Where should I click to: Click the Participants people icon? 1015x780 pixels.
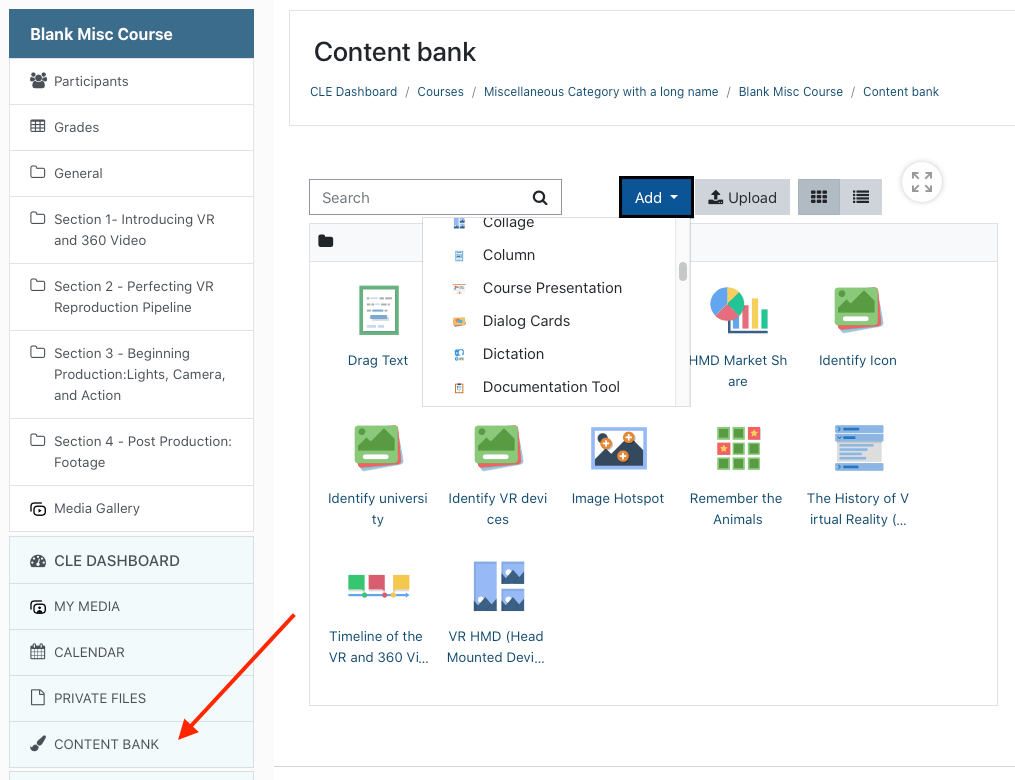click(38, 81)
